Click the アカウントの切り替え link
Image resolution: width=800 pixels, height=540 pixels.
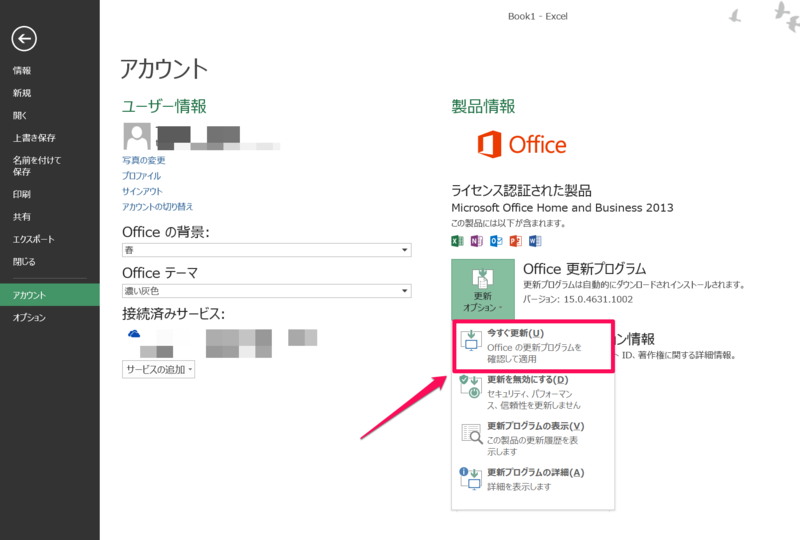(157, 206)
